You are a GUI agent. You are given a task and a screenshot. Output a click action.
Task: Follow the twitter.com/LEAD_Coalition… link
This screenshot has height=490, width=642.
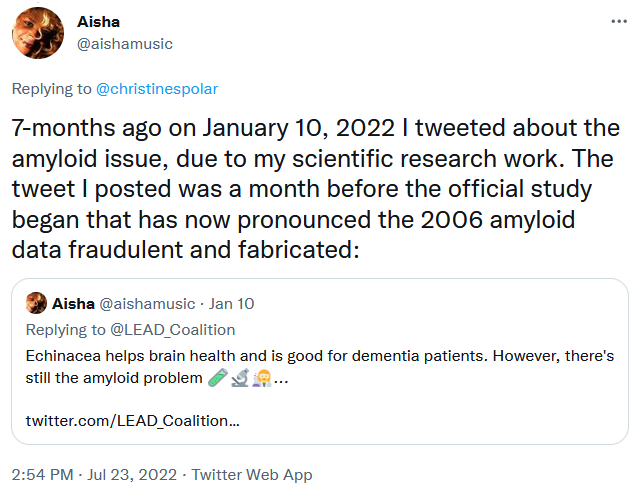pyautogui.click(x=133, y=421)
